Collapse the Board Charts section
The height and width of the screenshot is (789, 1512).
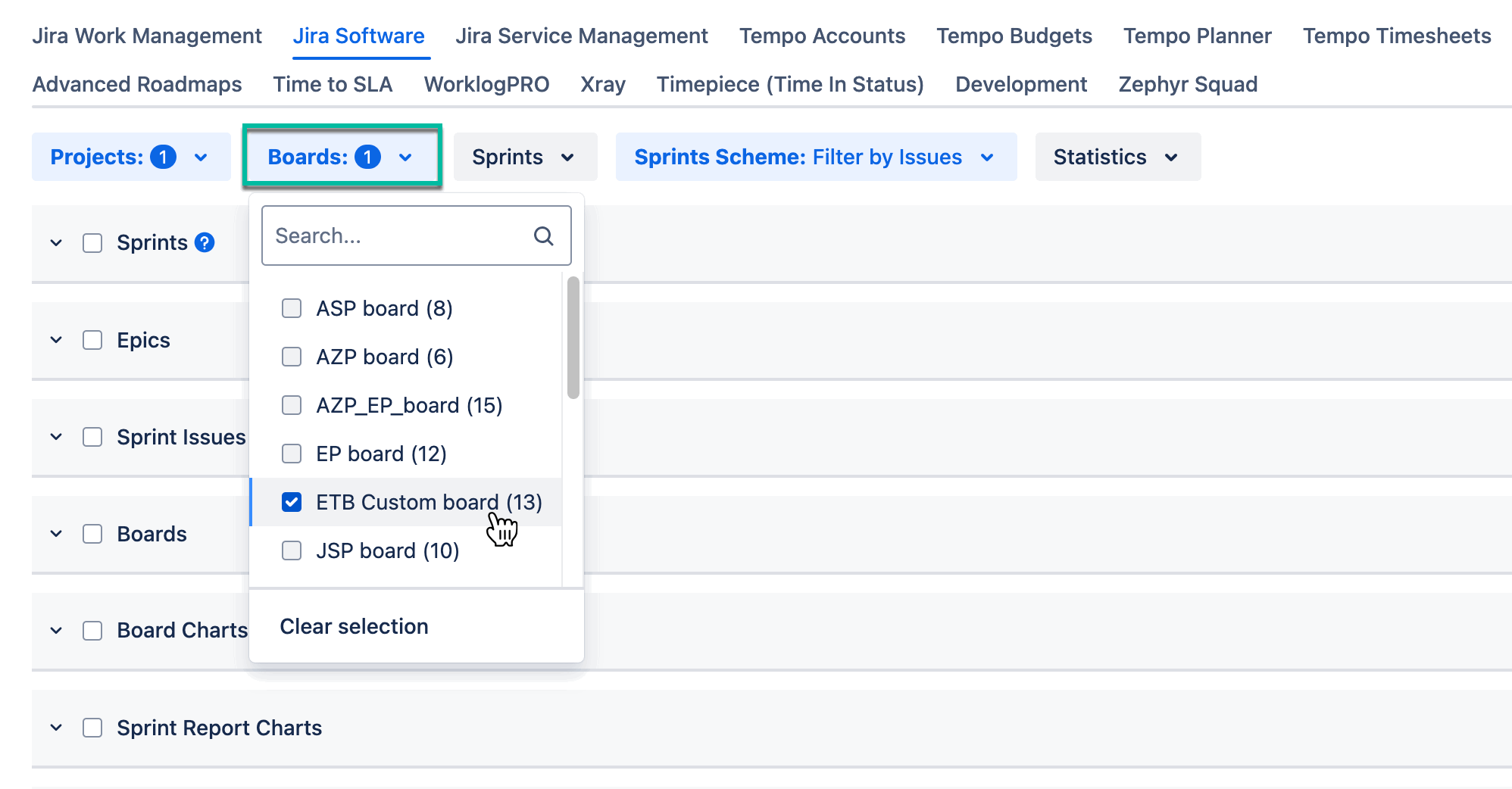click(x=55, y=630)
